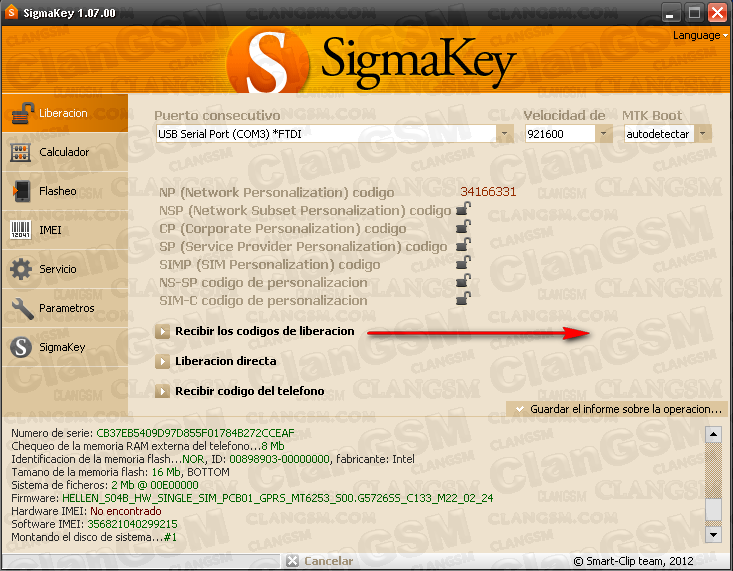Click the calculator icon beside Calculador
This screenshot has height=571, width=733.
[21, 152]
